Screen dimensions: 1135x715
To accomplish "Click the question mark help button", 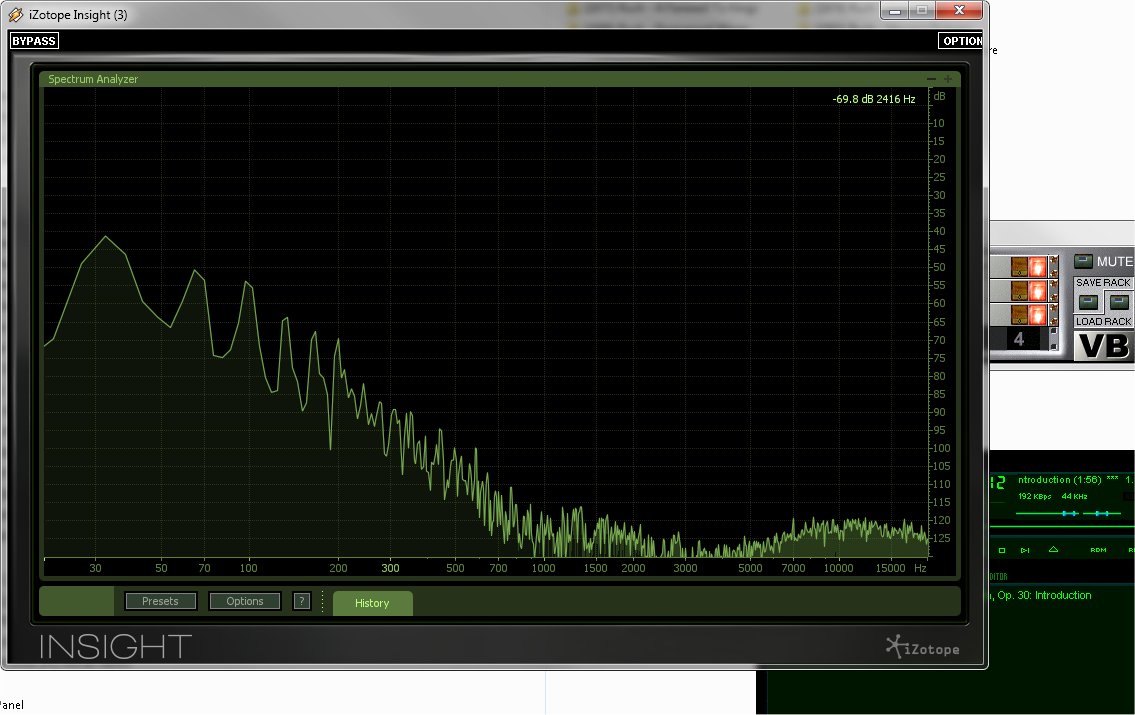I will tap(301, 601).
